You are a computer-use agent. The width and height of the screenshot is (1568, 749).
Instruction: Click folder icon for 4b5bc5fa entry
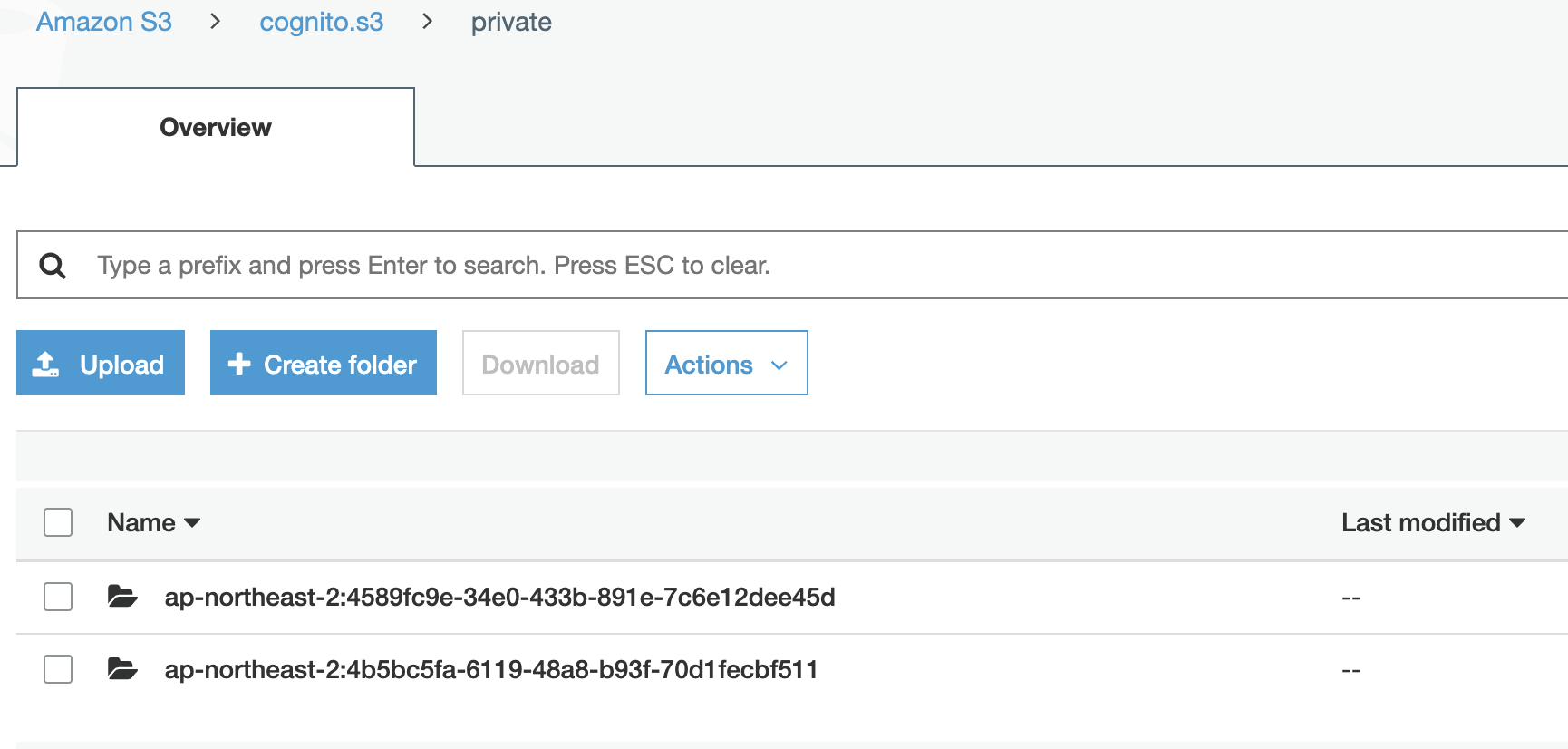coord(122,668)
